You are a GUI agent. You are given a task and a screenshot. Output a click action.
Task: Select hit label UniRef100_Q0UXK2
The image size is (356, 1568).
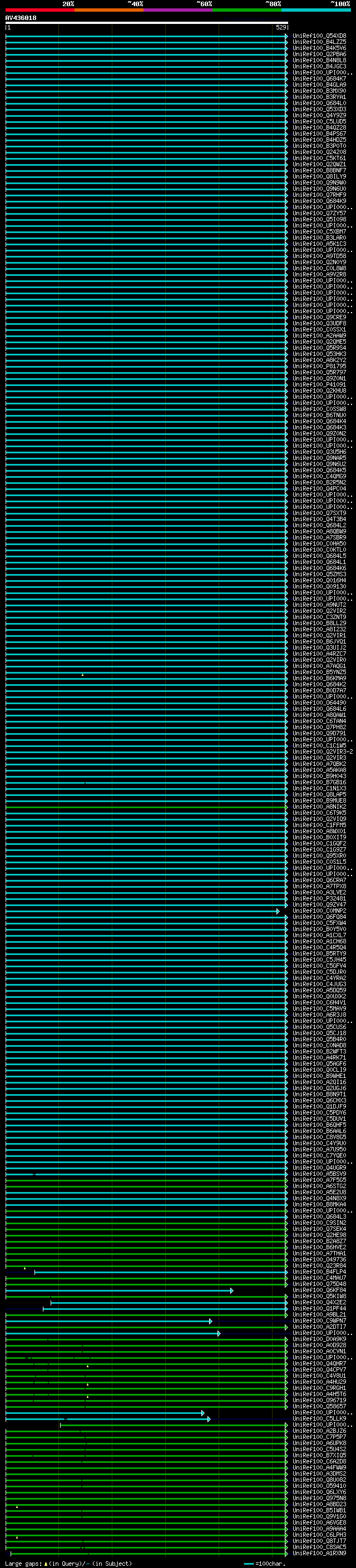coord(319,996)
